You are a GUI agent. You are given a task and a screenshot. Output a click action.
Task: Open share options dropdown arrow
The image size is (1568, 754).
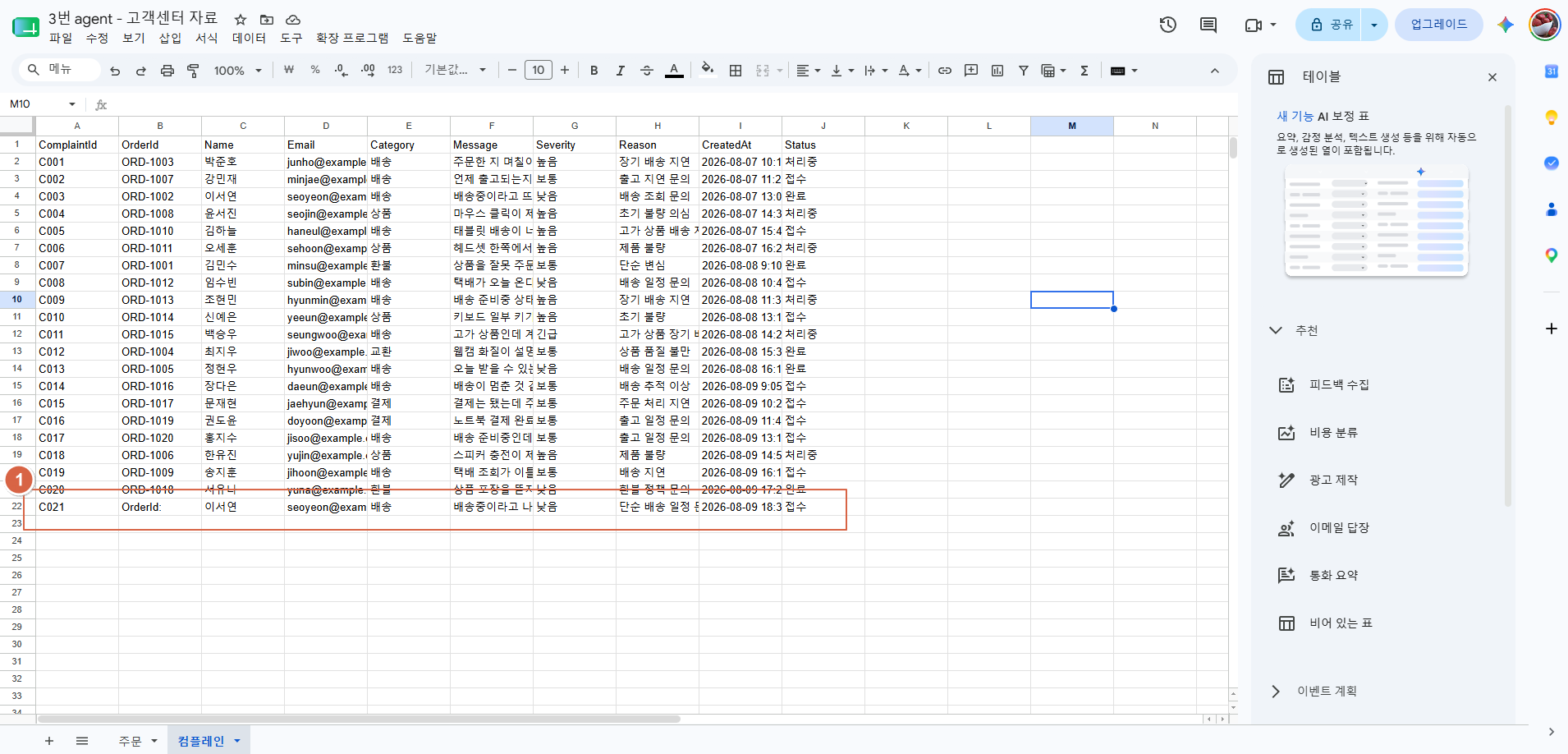pos(1373,25)
